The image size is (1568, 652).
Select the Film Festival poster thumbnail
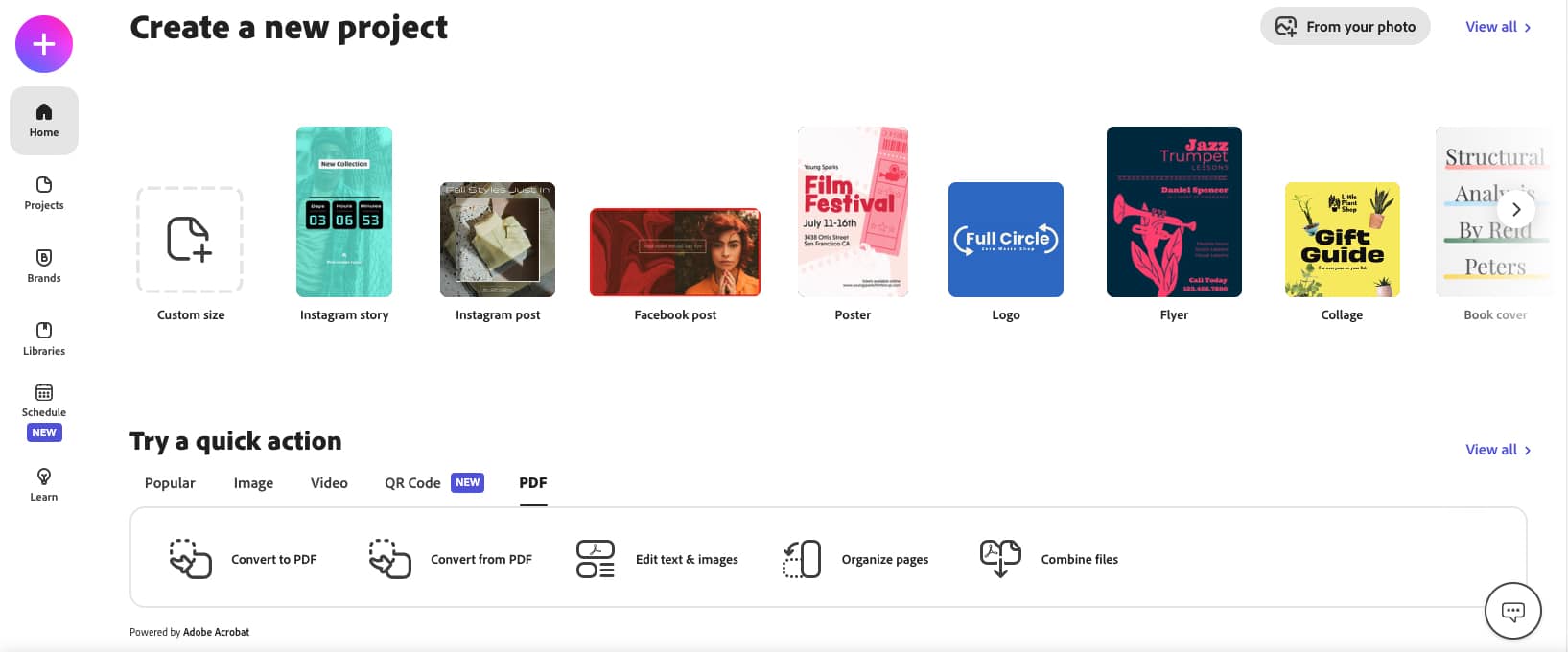(x=853, y=212)
